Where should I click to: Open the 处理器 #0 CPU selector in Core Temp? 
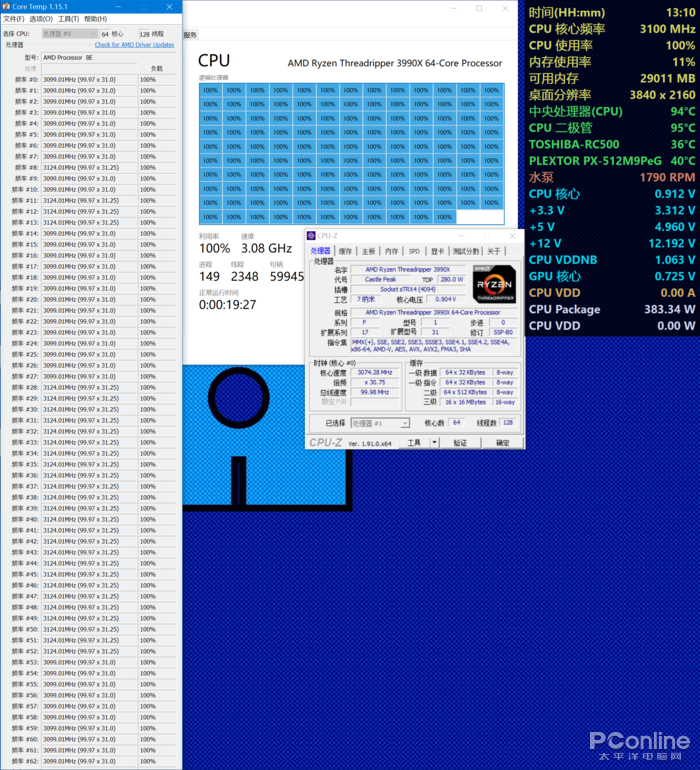pos(69,33)
